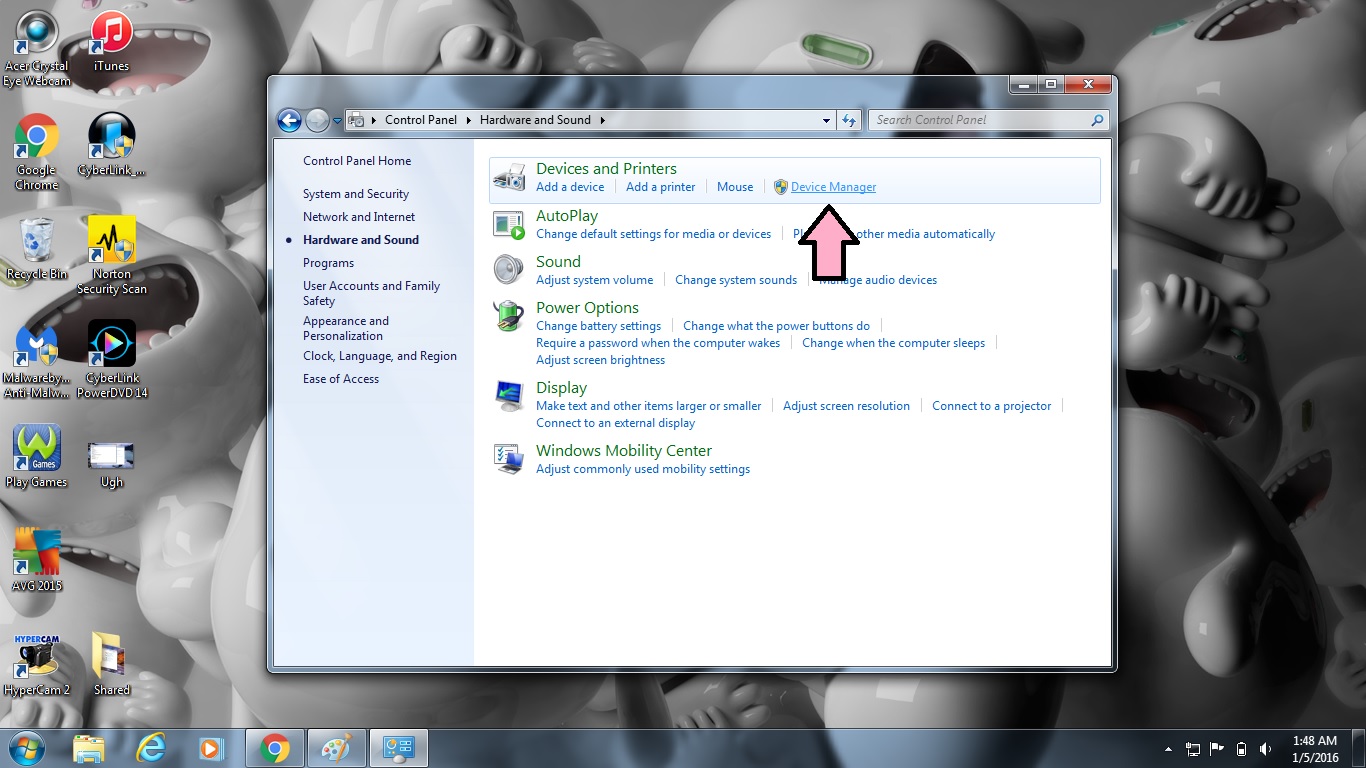The height and width of the screenshot is (768, 1366).
Task: Launch Internet Explorer from the taskbar
Action: coord(151,748)
